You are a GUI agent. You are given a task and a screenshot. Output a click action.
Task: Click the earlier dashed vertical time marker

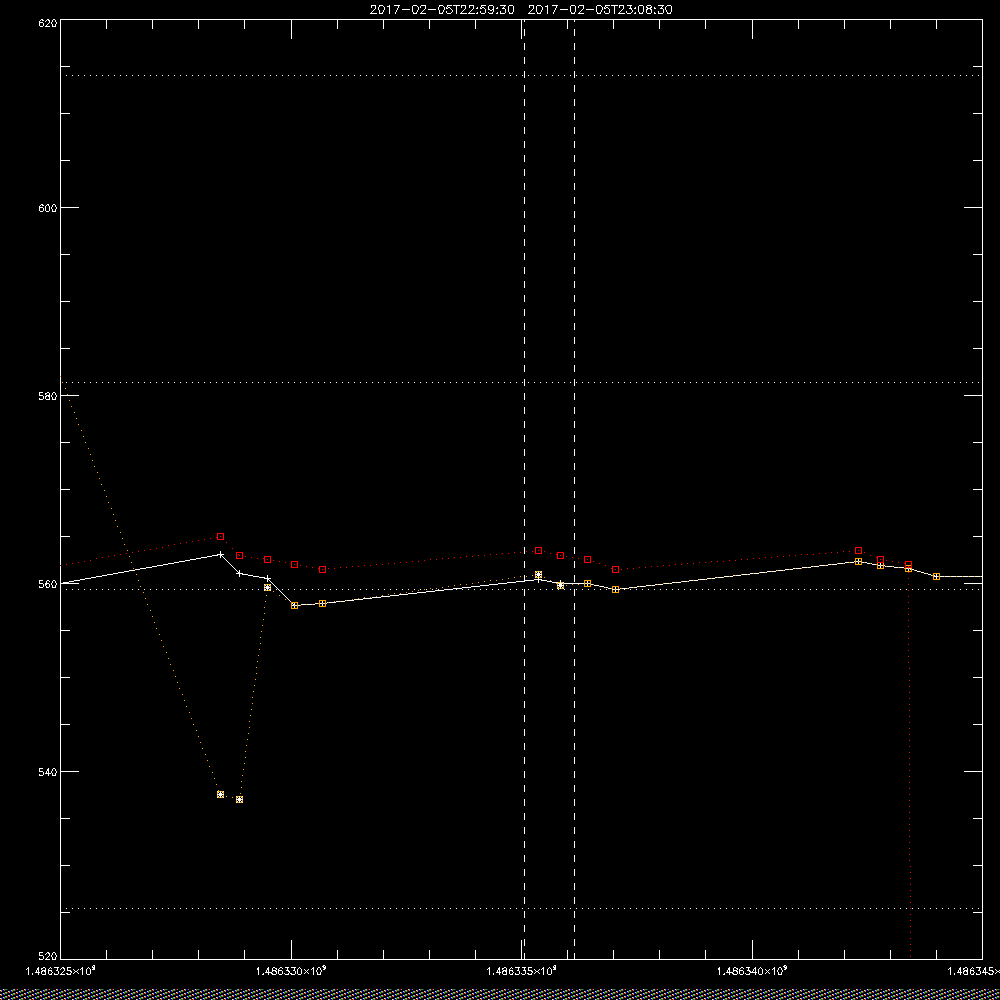tap(524, 489)
